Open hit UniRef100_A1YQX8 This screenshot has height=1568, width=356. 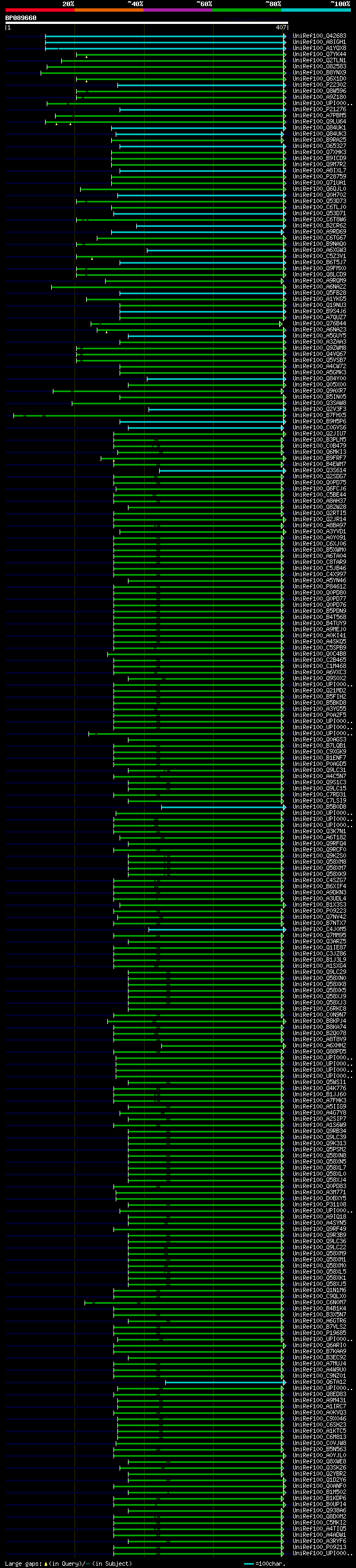pos(319,48)
